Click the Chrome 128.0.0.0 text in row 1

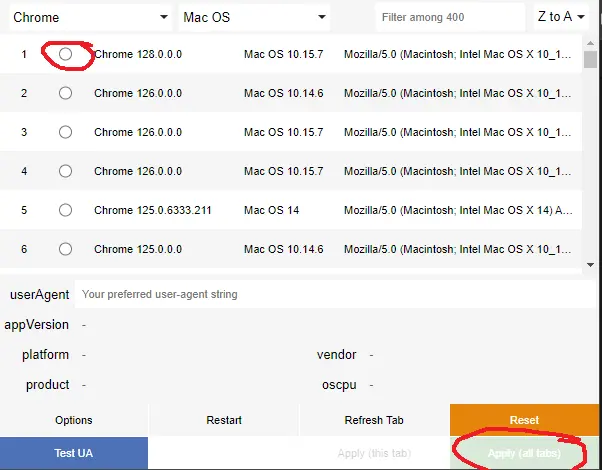point(138,54)
